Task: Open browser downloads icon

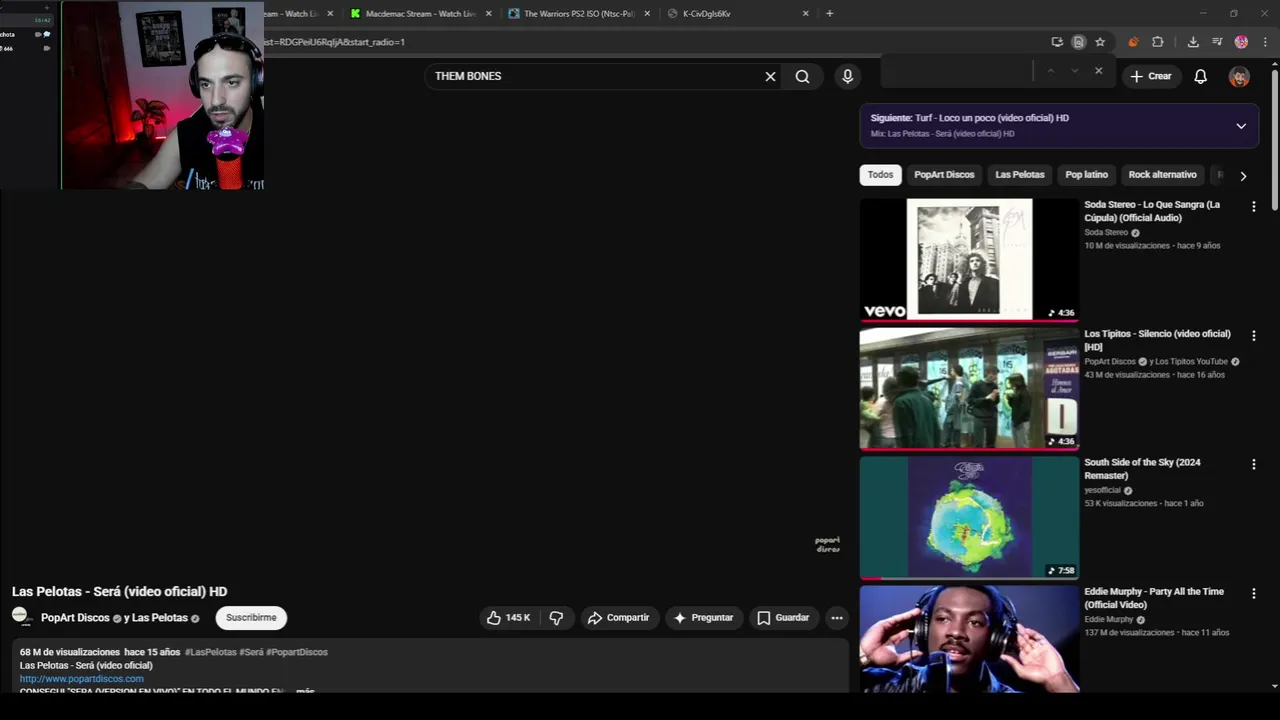Action: point(1193,42)
